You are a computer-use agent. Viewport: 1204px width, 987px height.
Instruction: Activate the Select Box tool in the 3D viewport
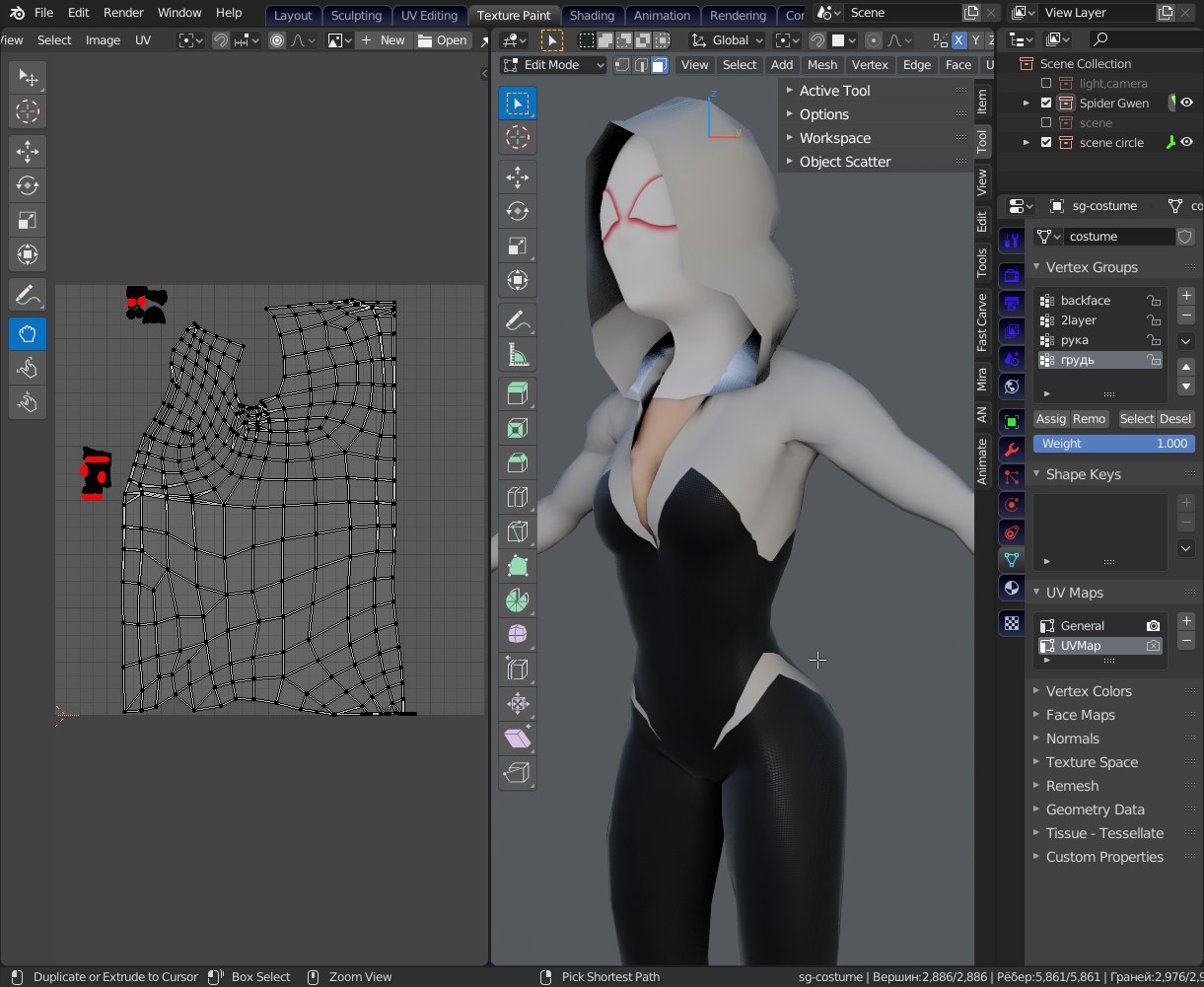pos(518,103)
